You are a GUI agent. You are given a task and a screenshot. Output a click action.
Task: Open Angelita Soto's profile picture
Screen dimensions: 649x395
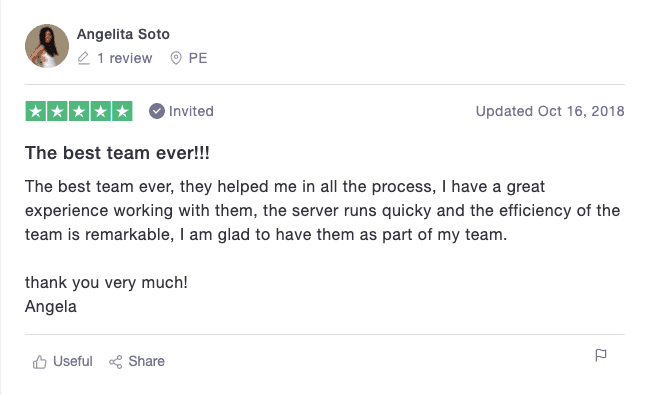click(47, 46)
